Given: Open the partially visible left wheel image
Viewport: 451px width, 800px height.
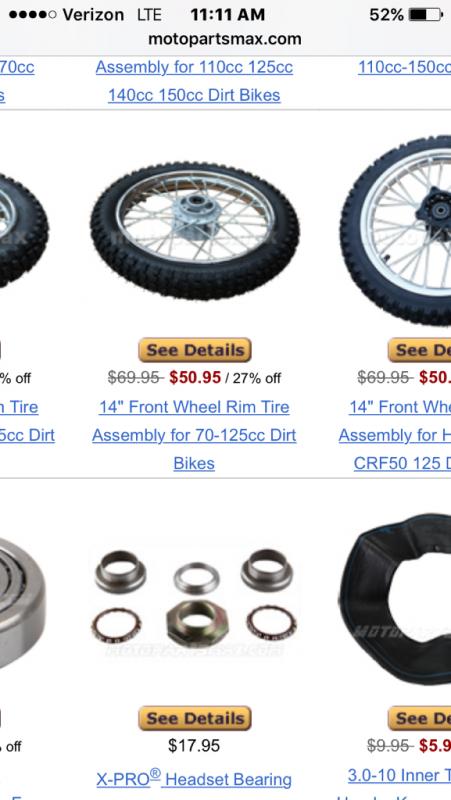Looking at the screenshot, I should (24, 231).
